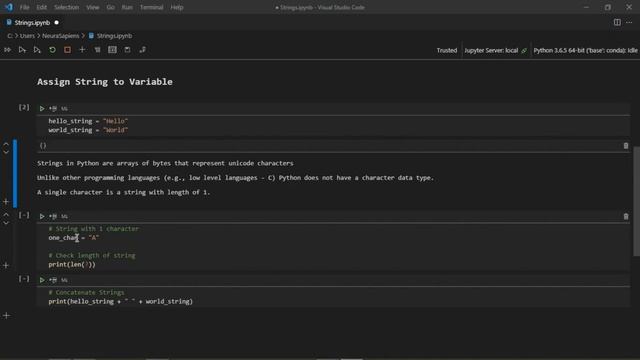Delete the one_char cell with trash icon
Image resolution: width=640 pixels, height=360 pixels.
(626, 216)
